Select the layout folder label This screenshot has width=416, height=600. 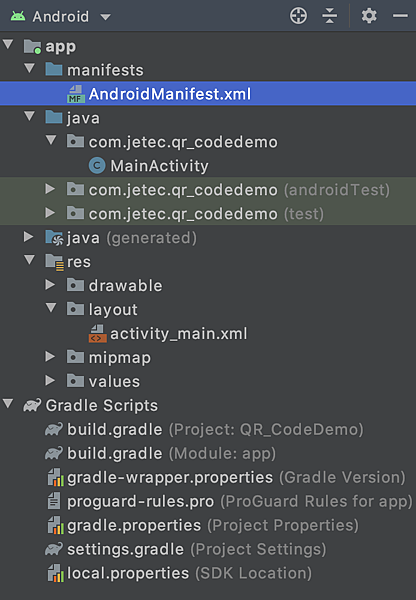pyautogui.click(x=113, y=310)
